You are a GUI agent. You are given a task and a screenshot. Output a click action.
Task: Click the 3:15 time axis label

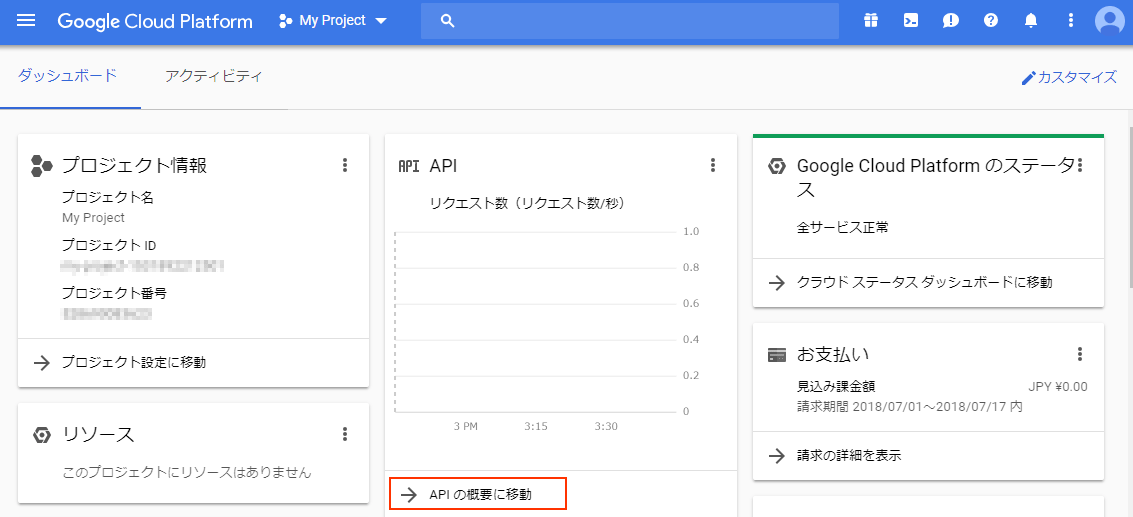(536, 427)
